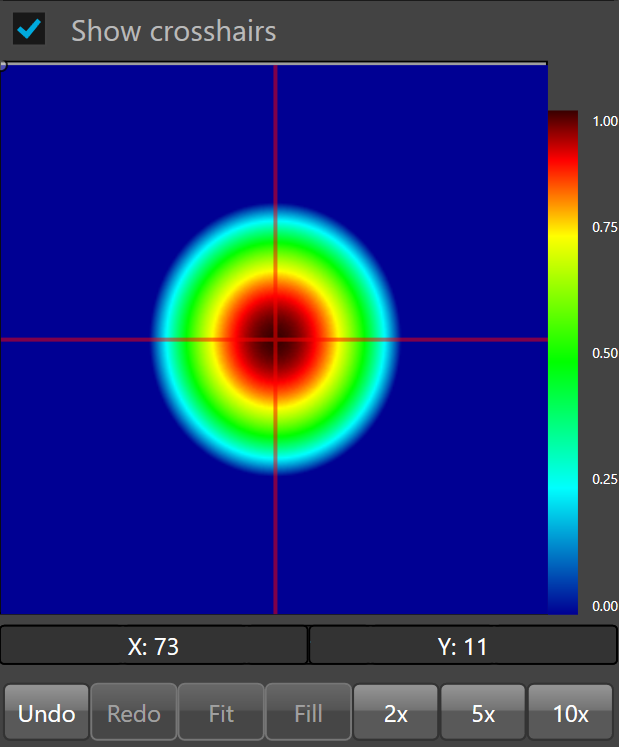Uncheck the Show crosshairs checkbox
This screenshot has height=747, width=619.
pos(29,29)
